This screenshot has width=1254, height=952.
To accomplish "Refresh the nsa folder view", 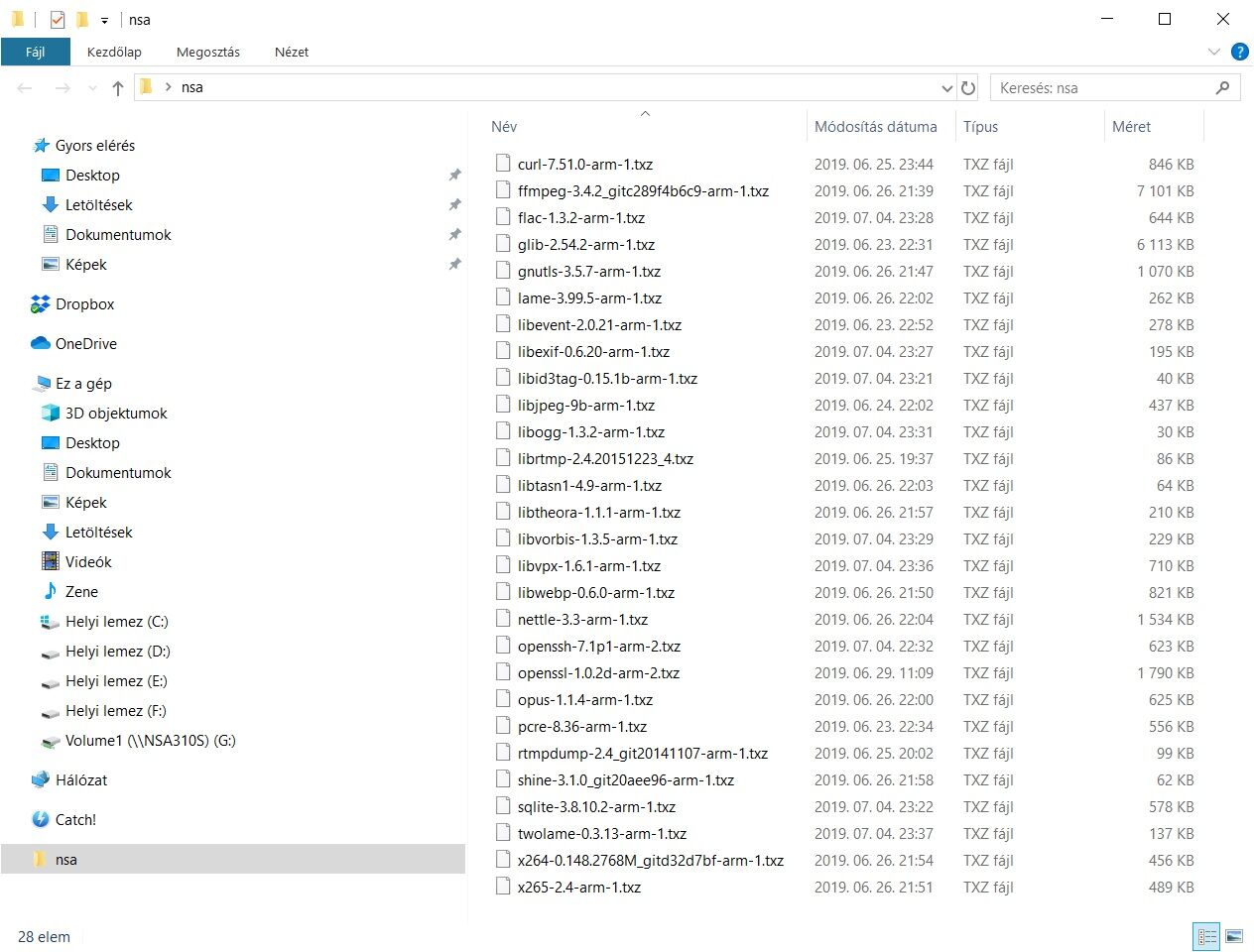I will (968, 88).
